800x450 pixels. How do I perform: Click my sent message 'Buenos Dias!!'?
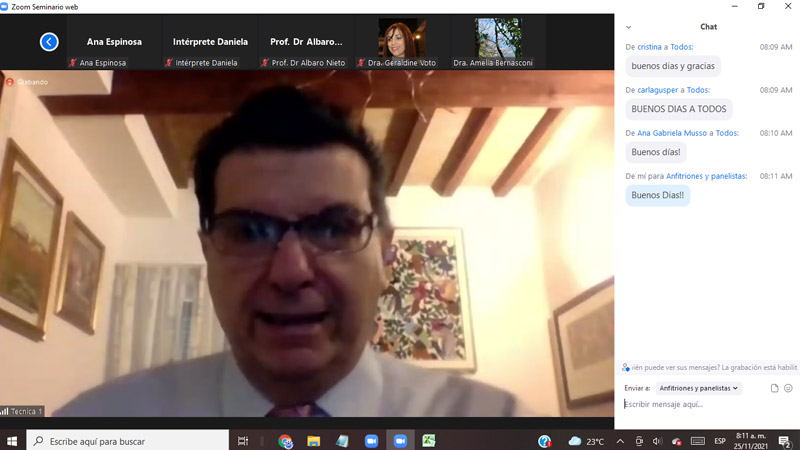tap(658, 195)
